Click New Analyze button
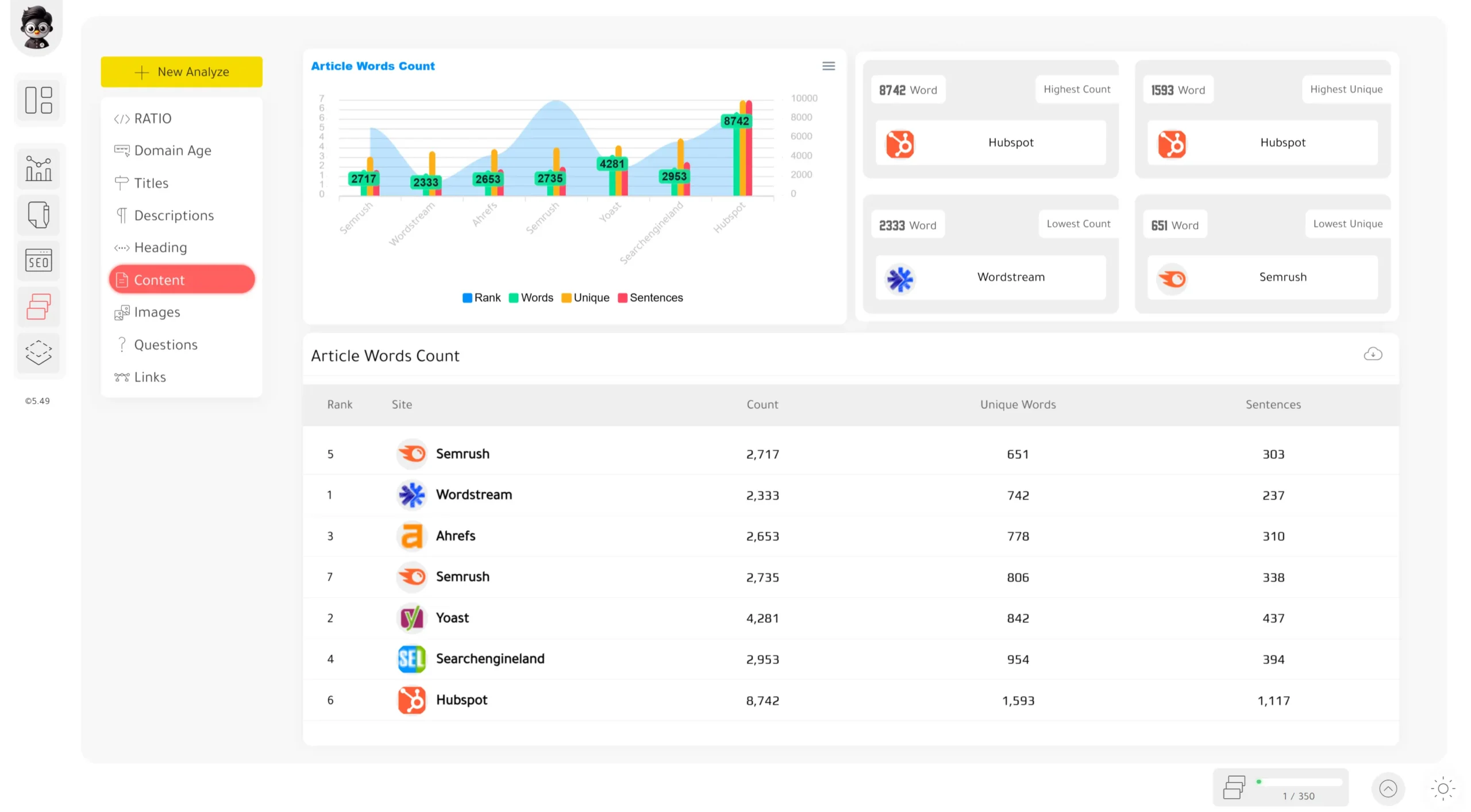Screen dimensions: 1471x812 click(x=182, y=72)
